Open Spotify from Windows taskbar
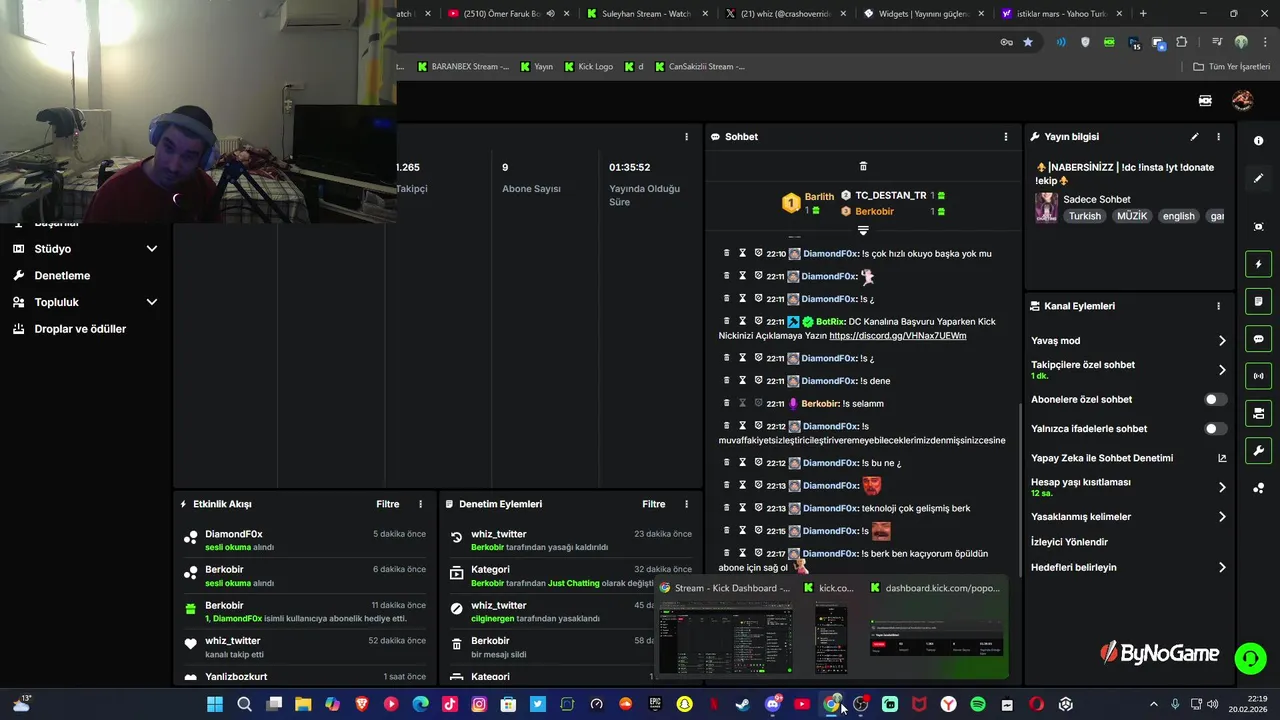Viewport: 1280px width, 720px height. point(978,704)
